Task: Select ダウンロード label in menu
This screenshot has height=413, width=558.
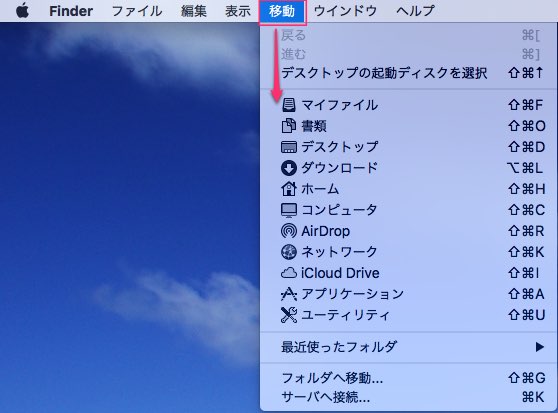Action: point(340,168)
